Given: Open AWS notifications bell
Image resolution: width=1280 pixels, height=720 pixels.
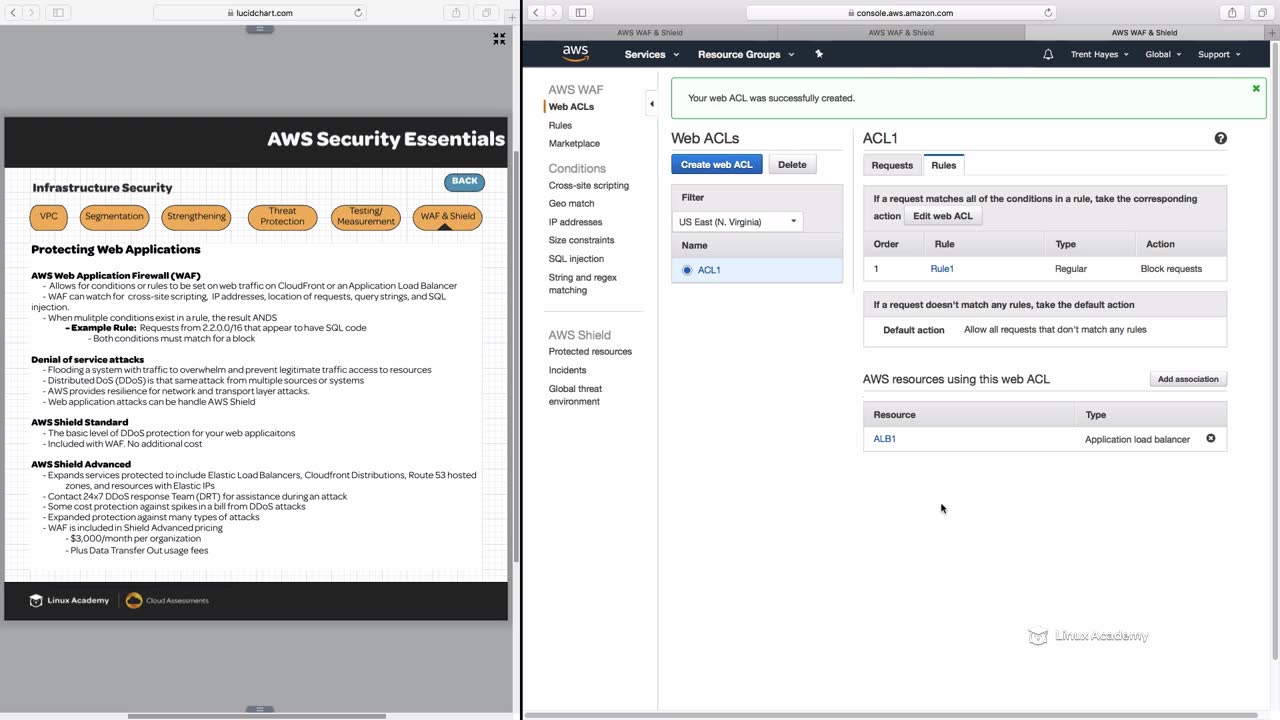Looking at the screenshot, I should pos(1048,54).
